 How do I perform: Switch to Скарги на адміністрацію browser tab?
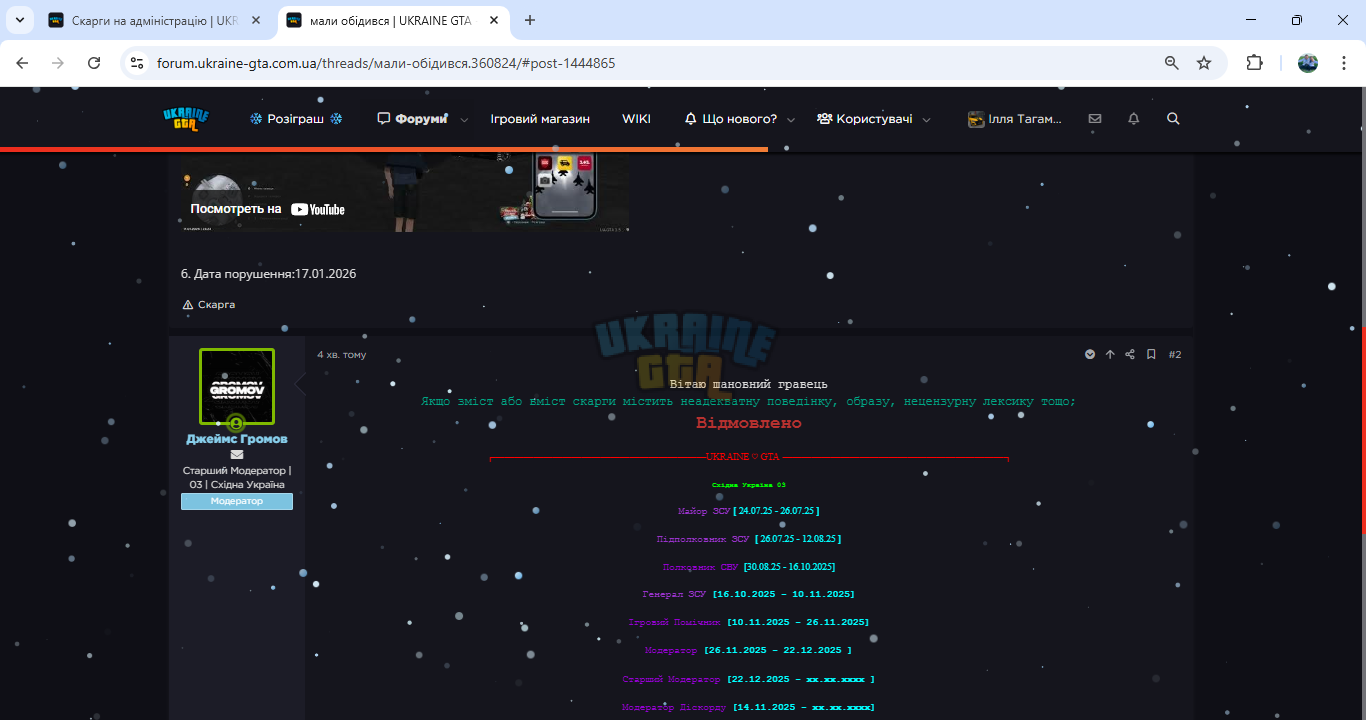155,20
